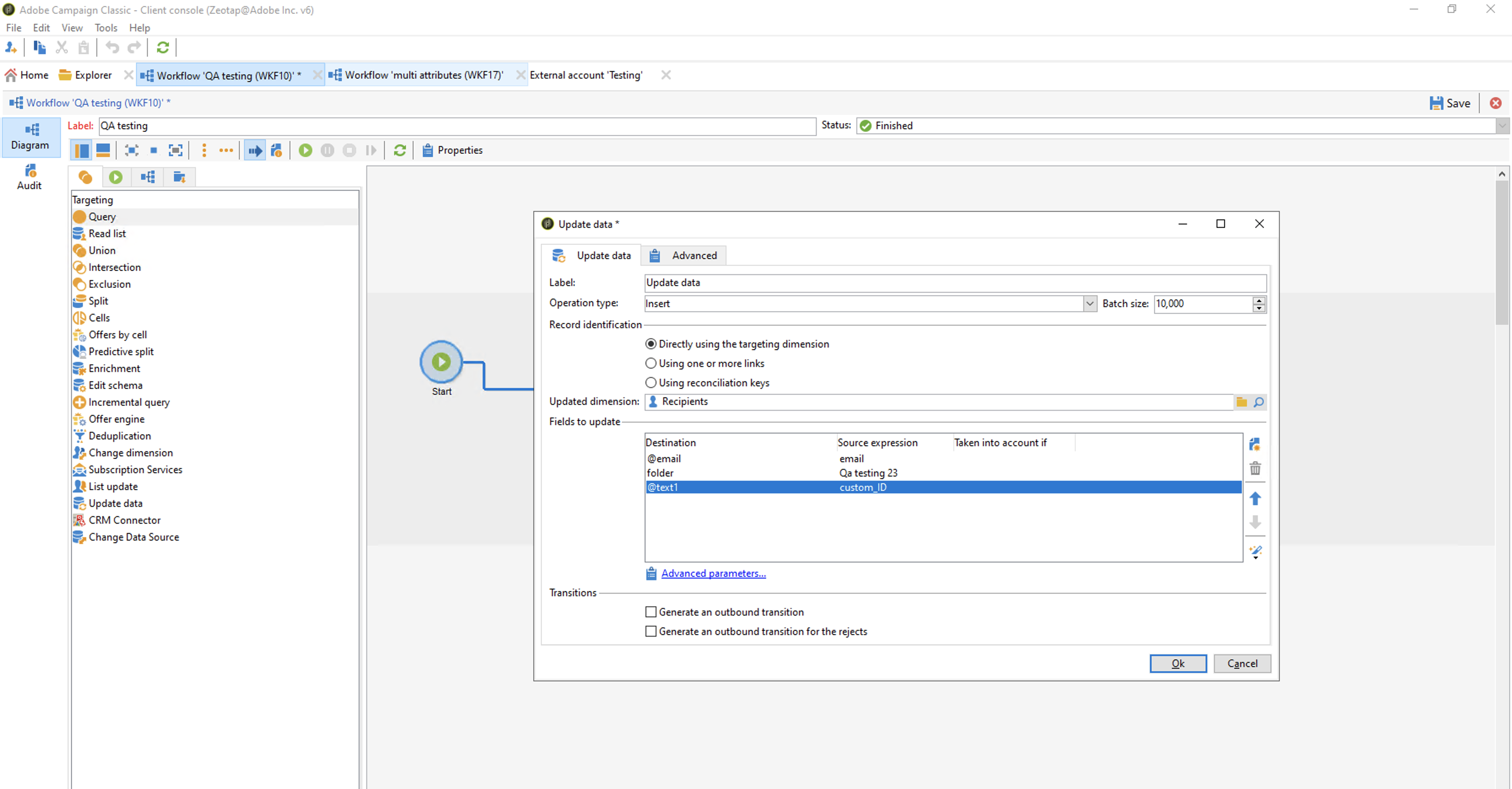Increase Batch size with up stepper arrow
The image size is (1512, 789).
pos(1258,300)
